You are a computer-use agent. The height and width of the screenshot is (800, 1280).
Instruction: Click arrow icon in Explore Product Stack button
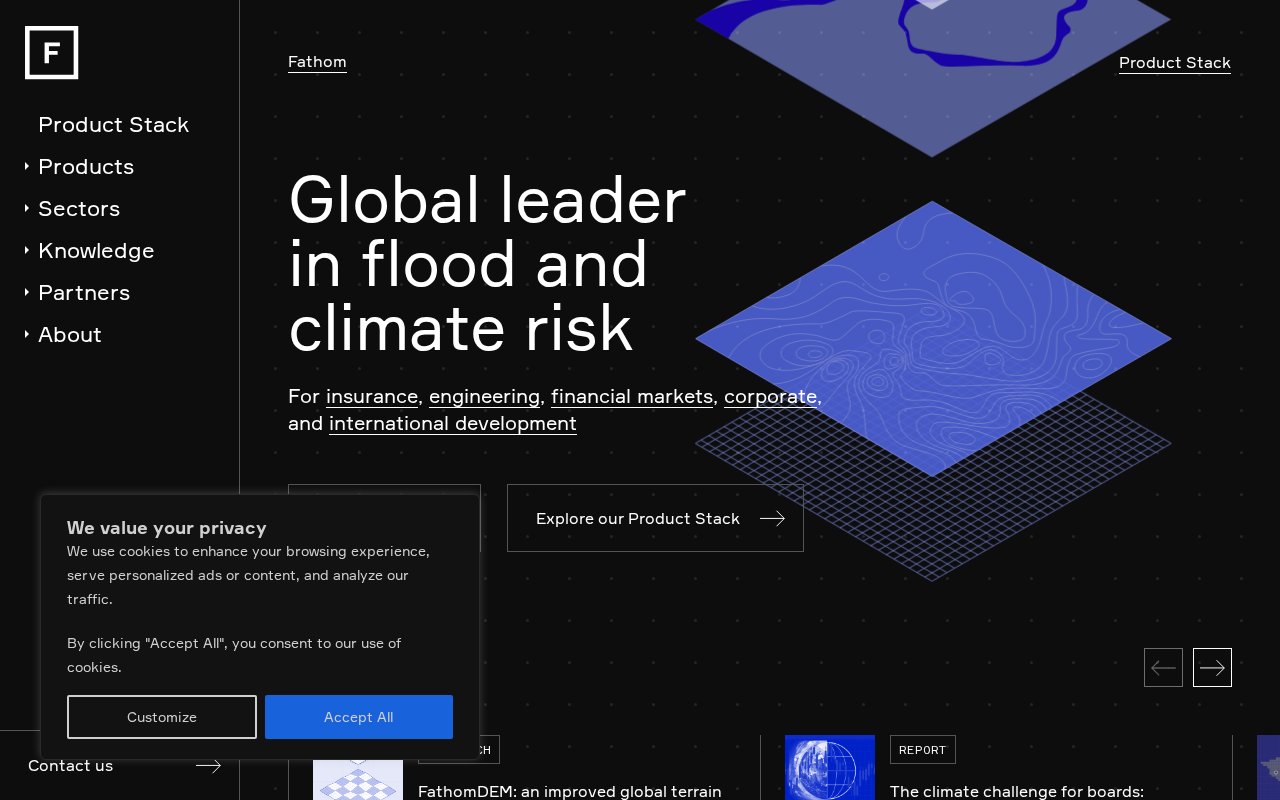(x=772, y=518)
